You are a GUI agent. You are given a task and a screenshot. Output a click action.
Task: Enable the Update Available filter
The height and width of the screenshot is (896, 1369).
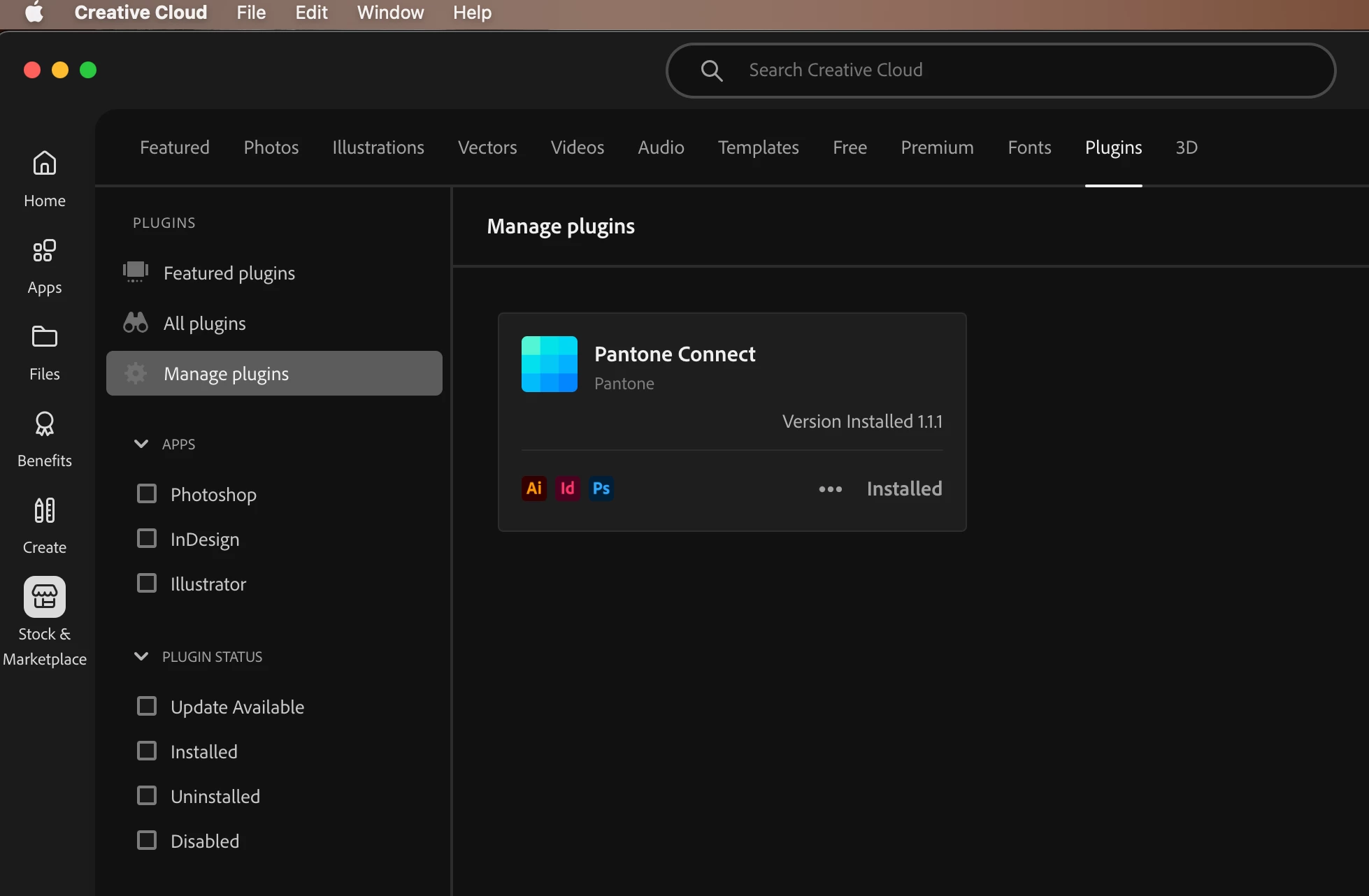(147, 707)
